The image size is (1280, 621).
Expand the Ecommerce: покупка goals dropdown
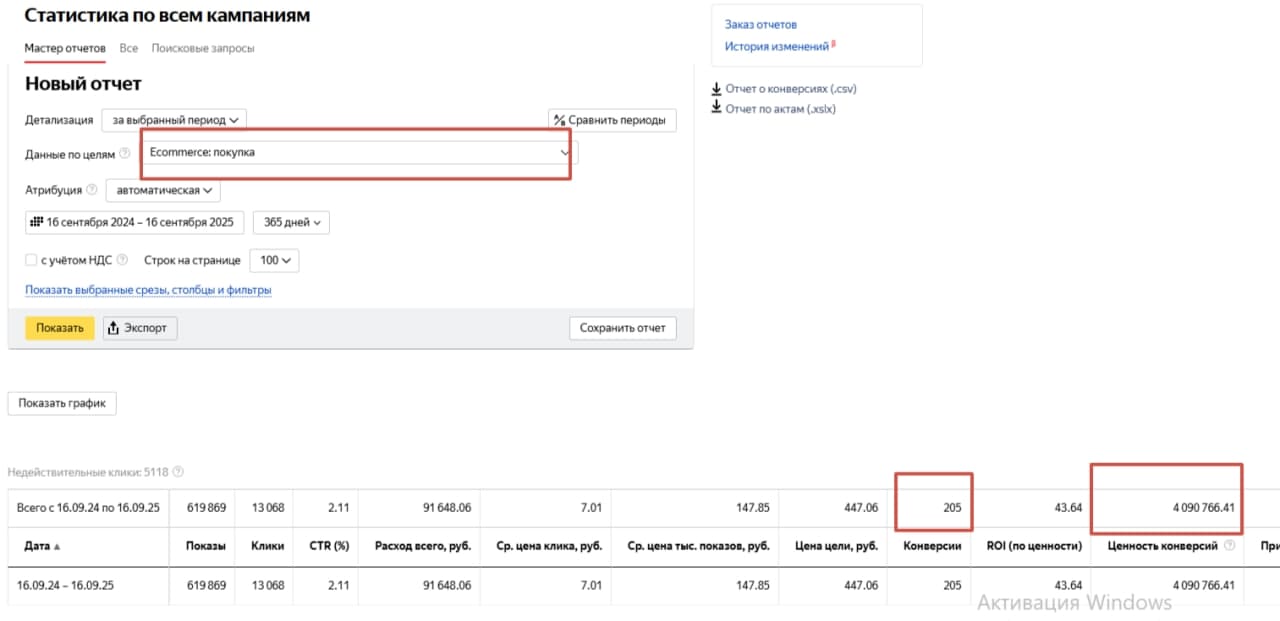359,153
